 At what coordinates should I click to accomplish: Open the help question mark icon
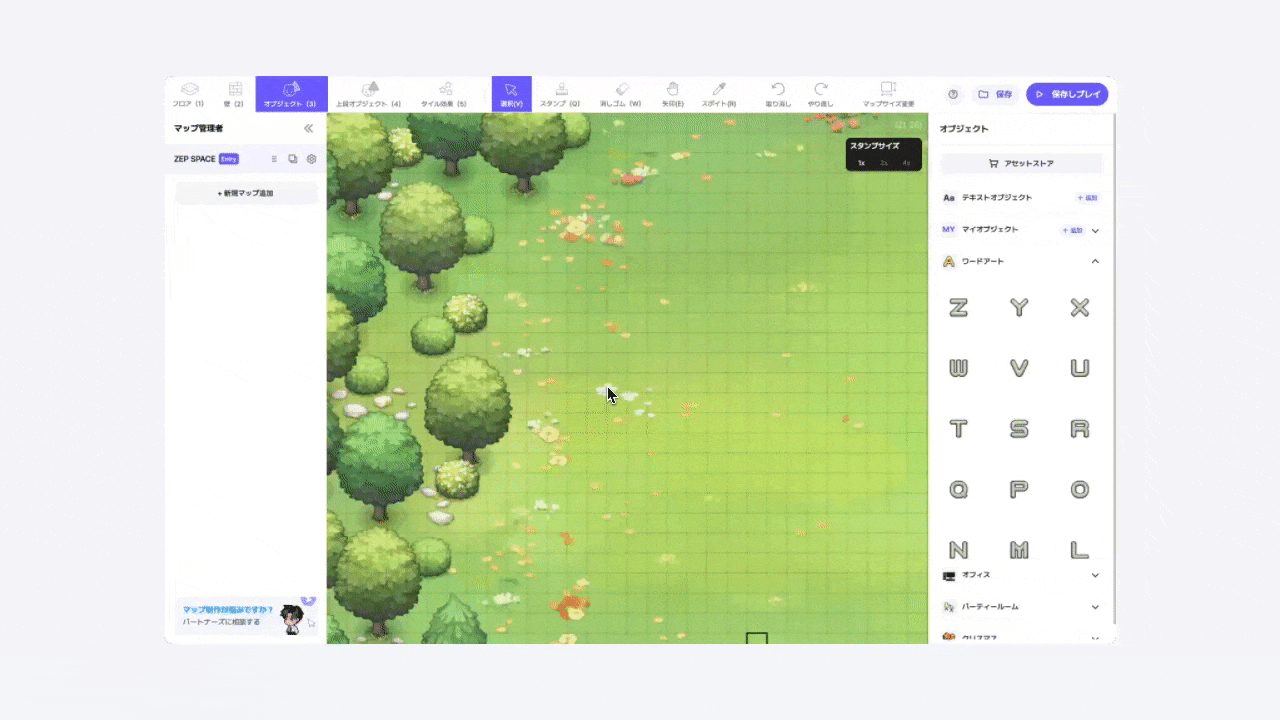pyautogui.click(x=953, y=94)
